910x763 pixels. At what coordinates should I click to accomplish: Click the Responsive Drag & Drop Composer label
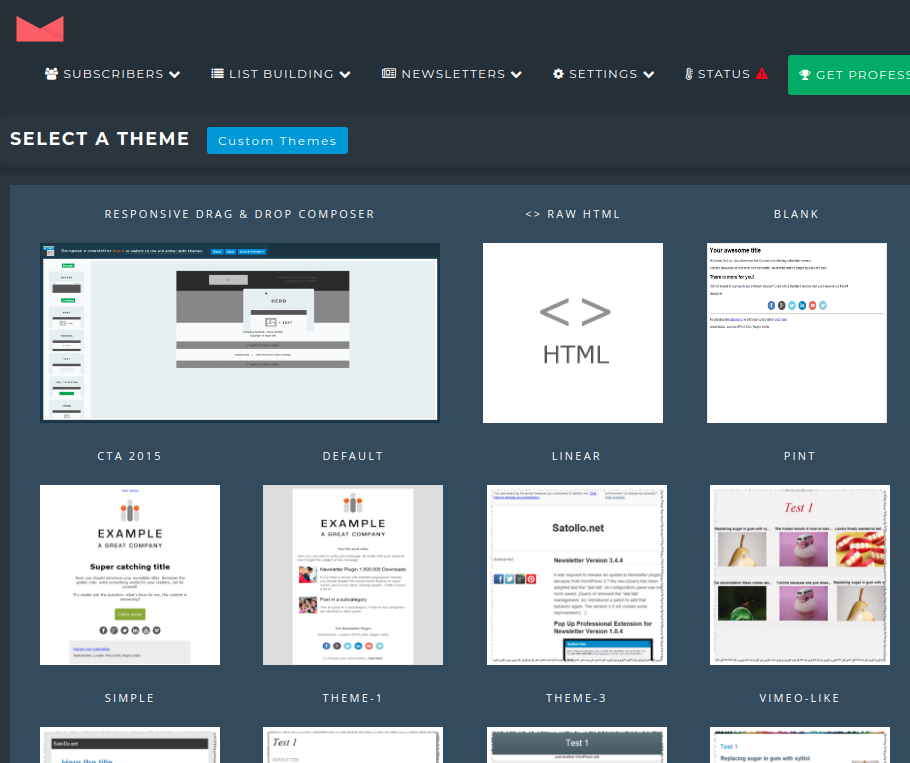[x=240, y=214]
